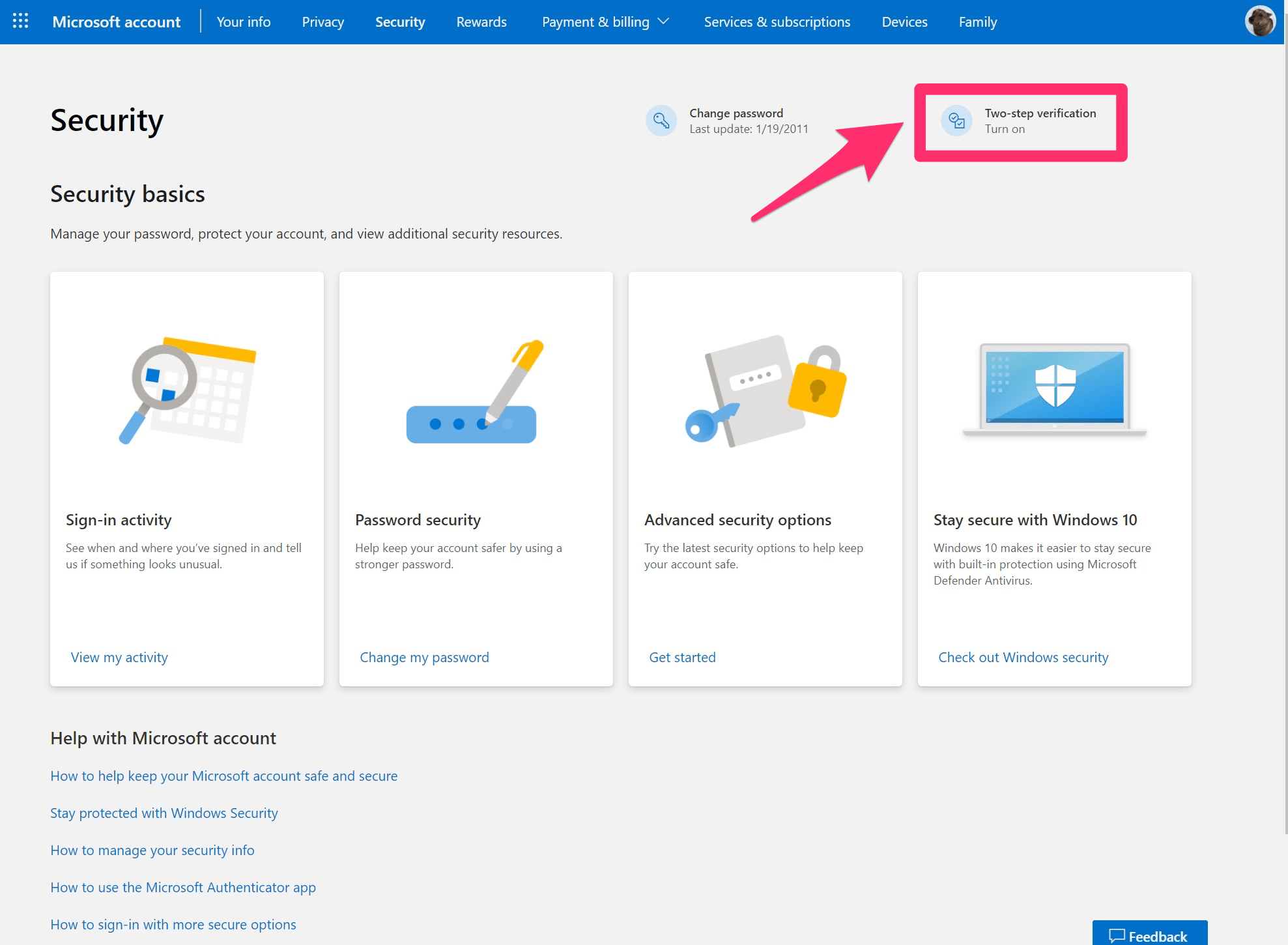Click the Last update 1/19/2011 text
The width and height of the screenshot is (1288, 945).
pyautogui.click(x=749, y=129)
